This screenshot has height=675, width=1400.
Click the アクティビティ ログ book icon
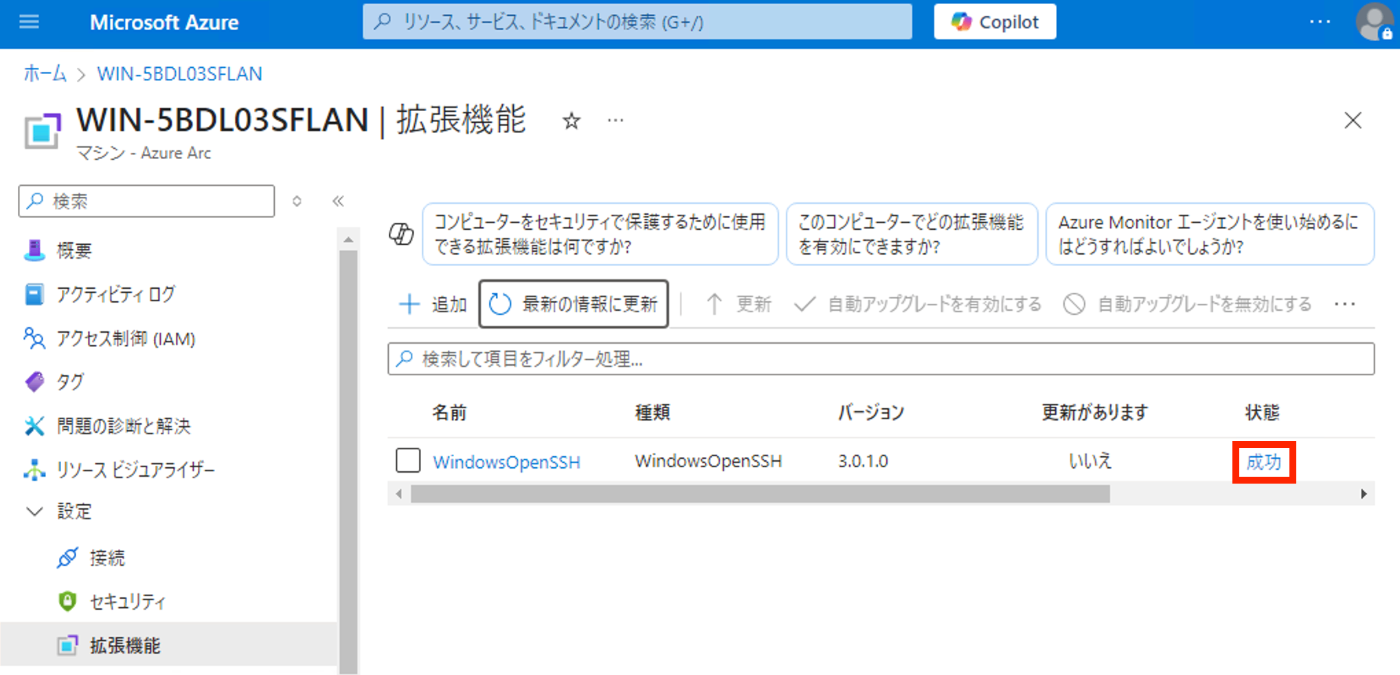coord(35,294)
